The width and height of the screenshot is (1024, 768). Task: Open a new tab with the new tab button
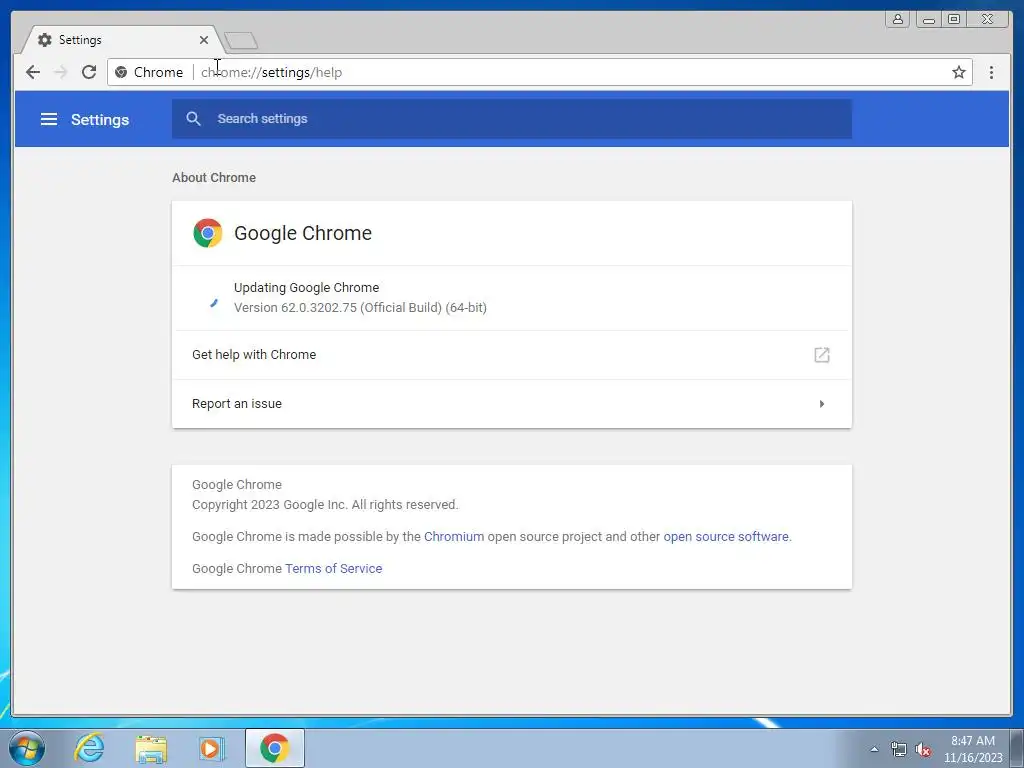coord(241,40)
